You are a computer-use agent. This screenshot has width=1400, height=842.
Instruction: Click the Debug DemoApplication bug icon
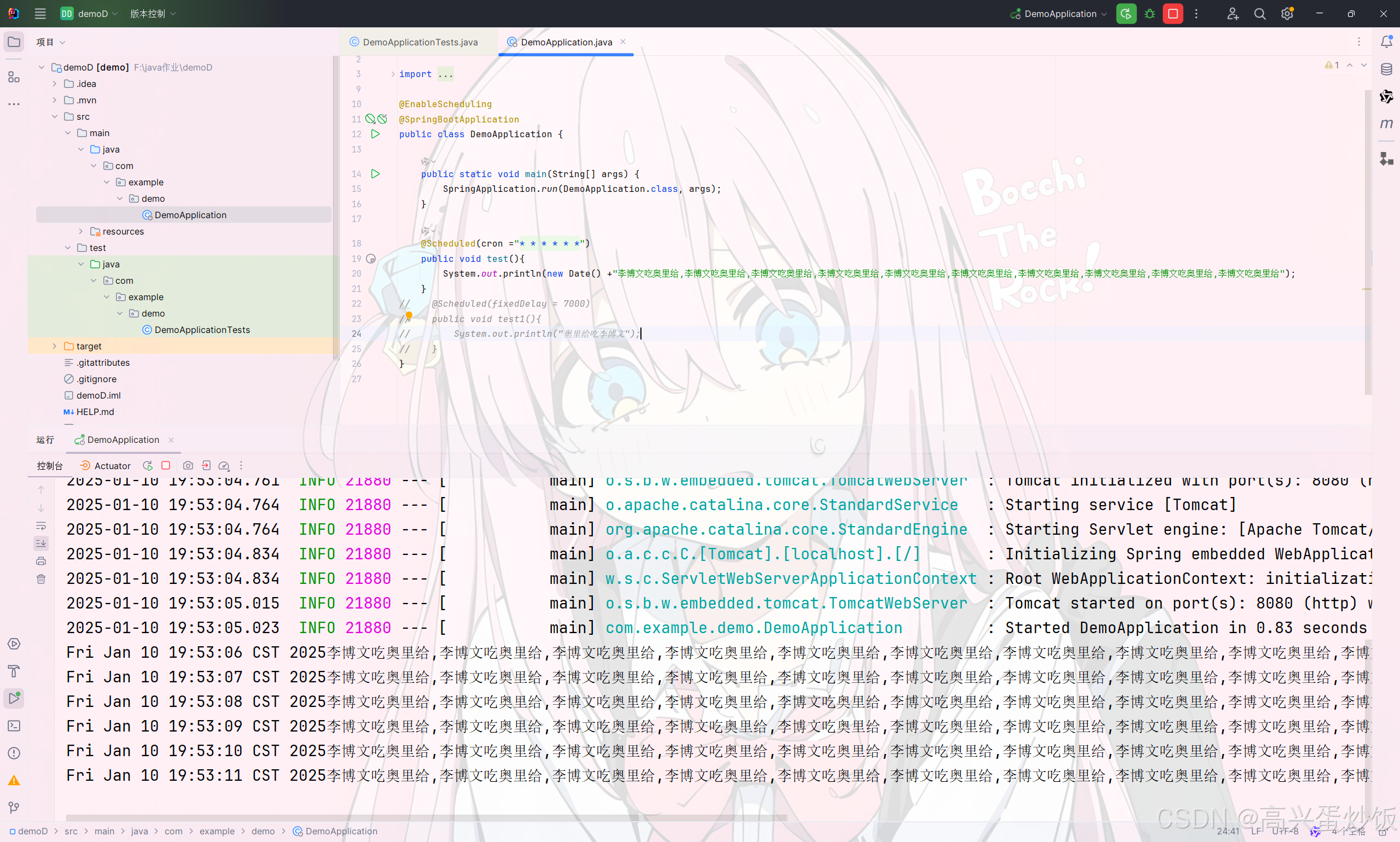1149,14
